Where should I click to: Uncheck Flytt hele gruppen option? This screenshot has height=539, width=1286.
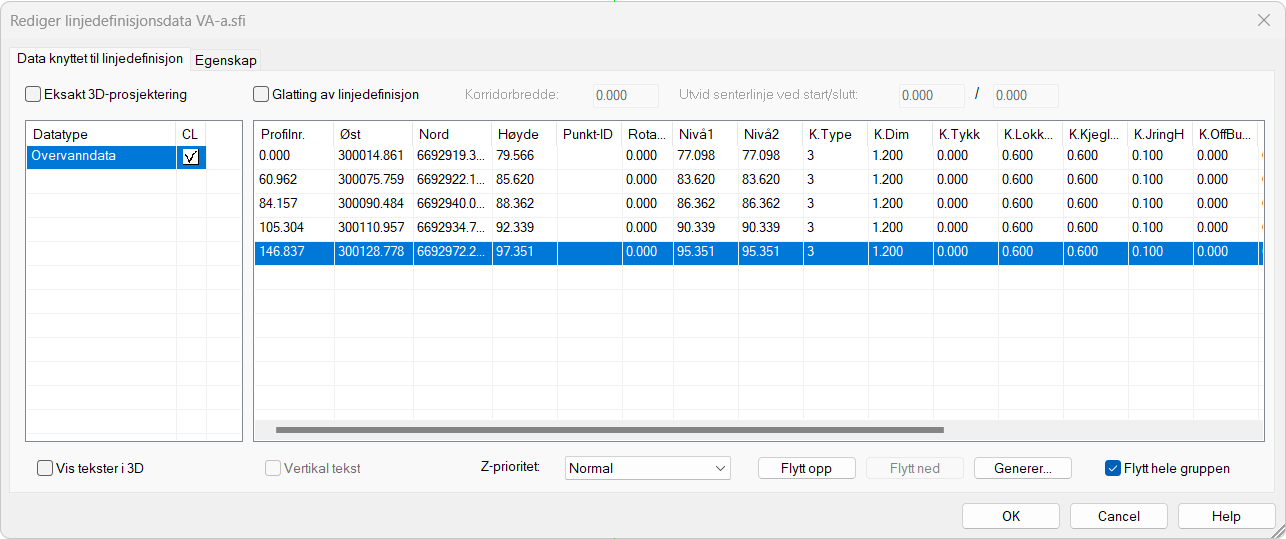(1113, 468)
